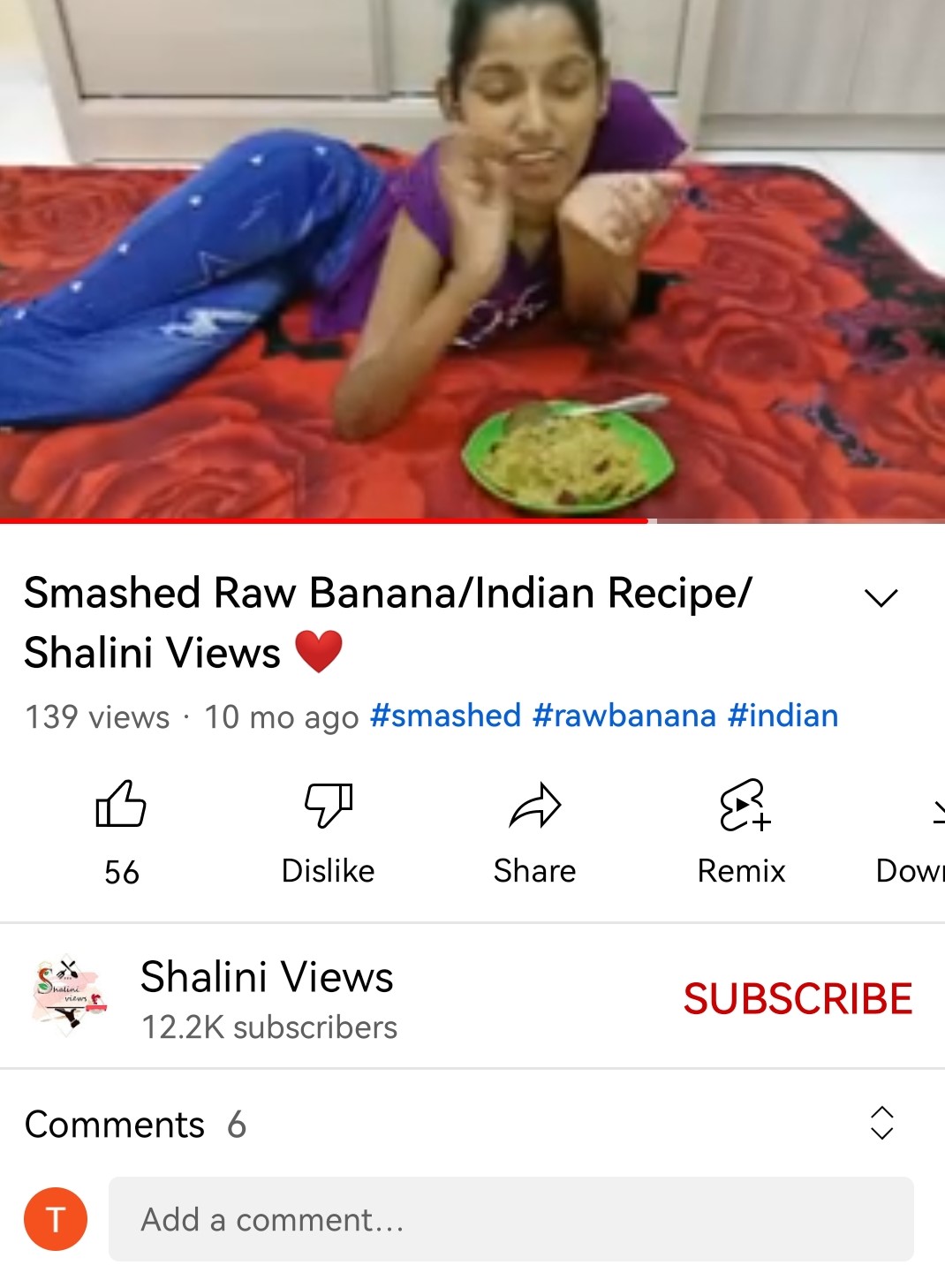This screenshot has width=945, height=1288.
Task: Expand the Comments section arrows
Action: (881, 1123)
